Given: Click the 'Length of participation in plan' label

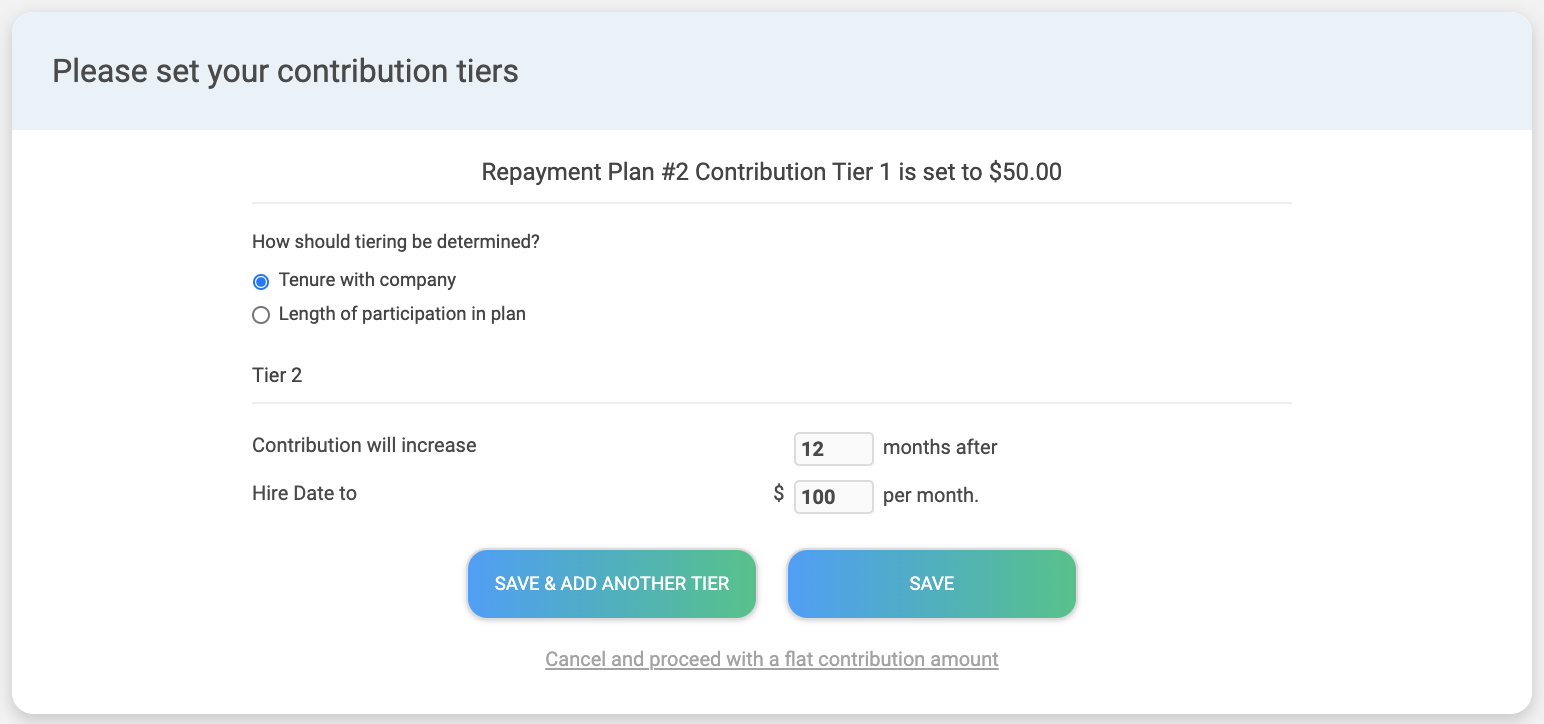Looking at the screenshot, I should [402, 314].
